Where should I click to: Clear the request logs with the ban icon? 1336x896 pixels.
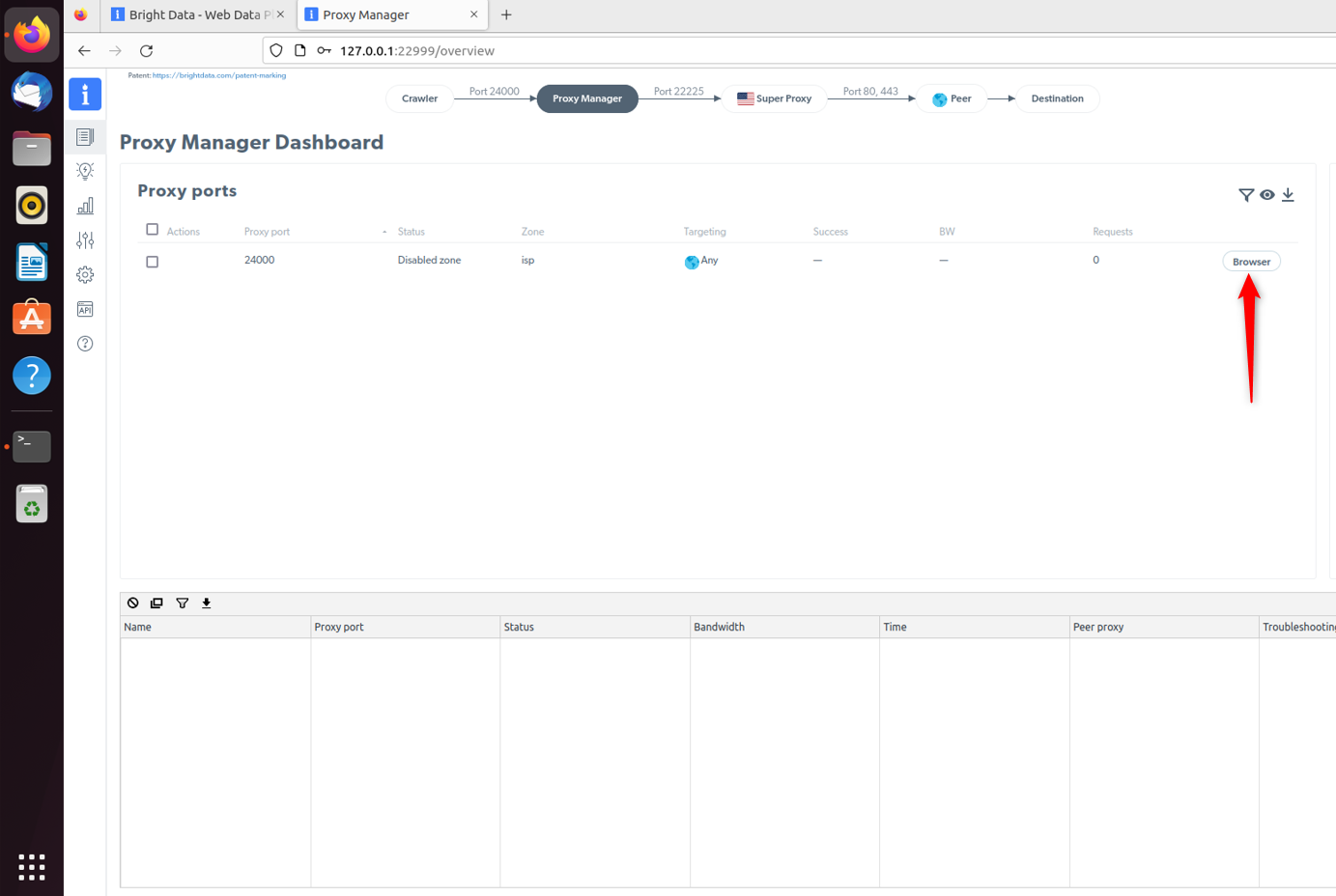(133, 602)
